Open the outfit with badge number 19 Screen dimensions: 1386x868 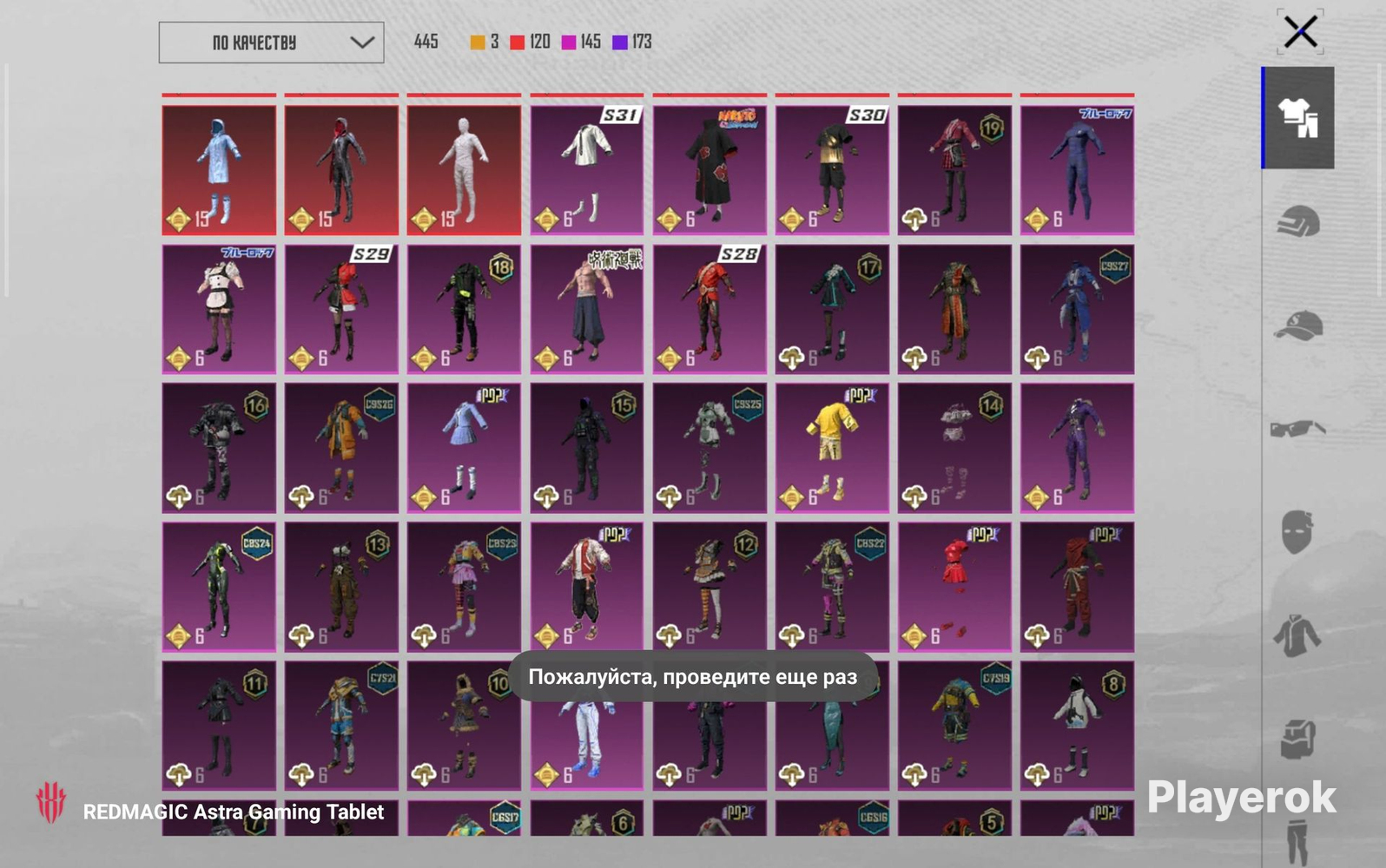(954, 170)
